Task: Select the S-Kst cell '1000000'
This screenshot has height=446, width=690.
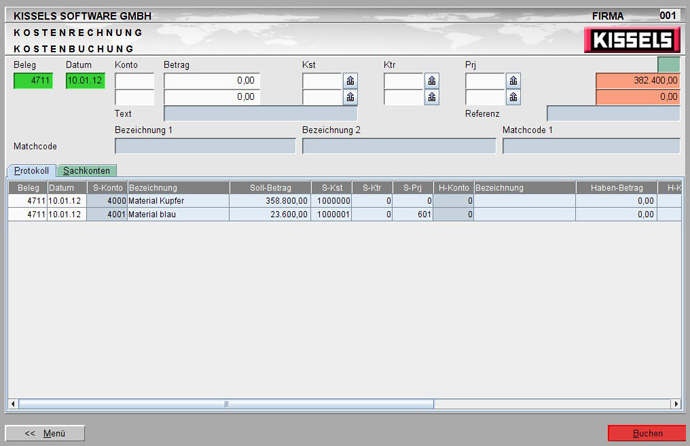Action: point(332,201)
